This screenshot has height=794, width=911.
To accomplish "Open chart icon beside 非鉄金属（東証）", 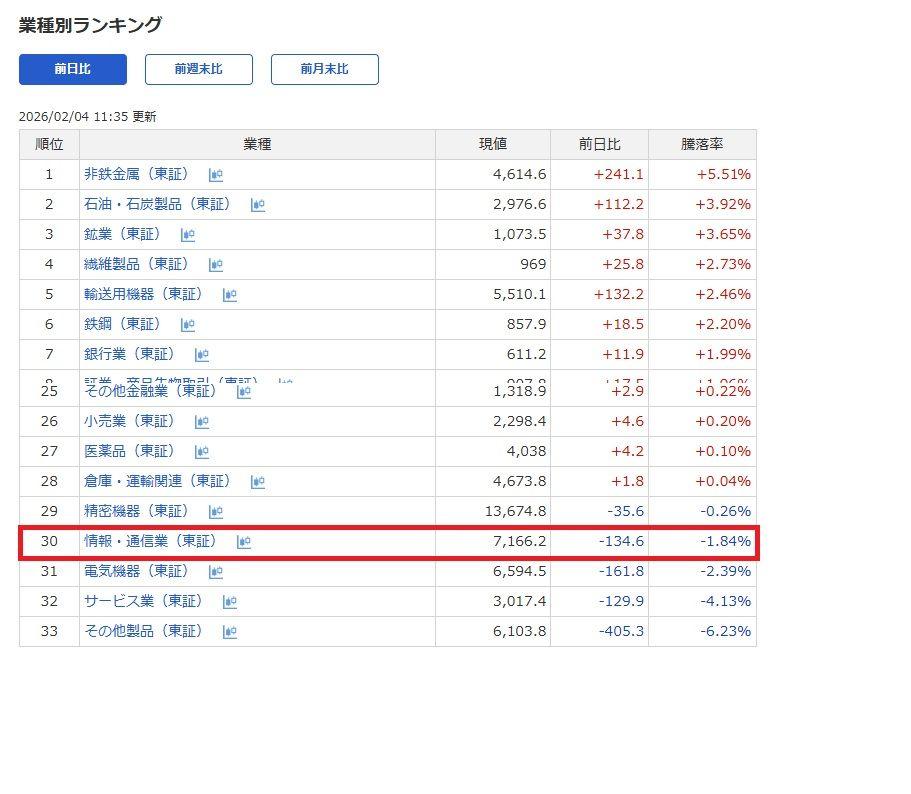I will pyautogui.click(x=216, y=175).
